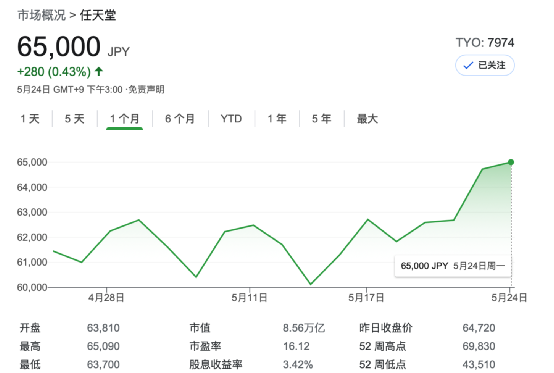Switch to the 1 年 range tab
Viewport: 554px width, 373px height.
(277, 119)
